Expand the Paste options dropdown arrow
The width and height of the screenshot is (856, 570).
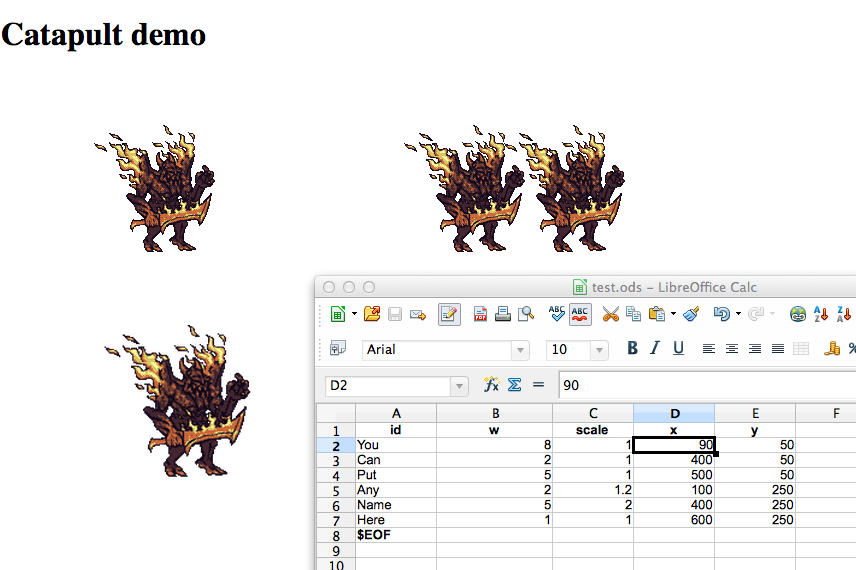point(673,314)
